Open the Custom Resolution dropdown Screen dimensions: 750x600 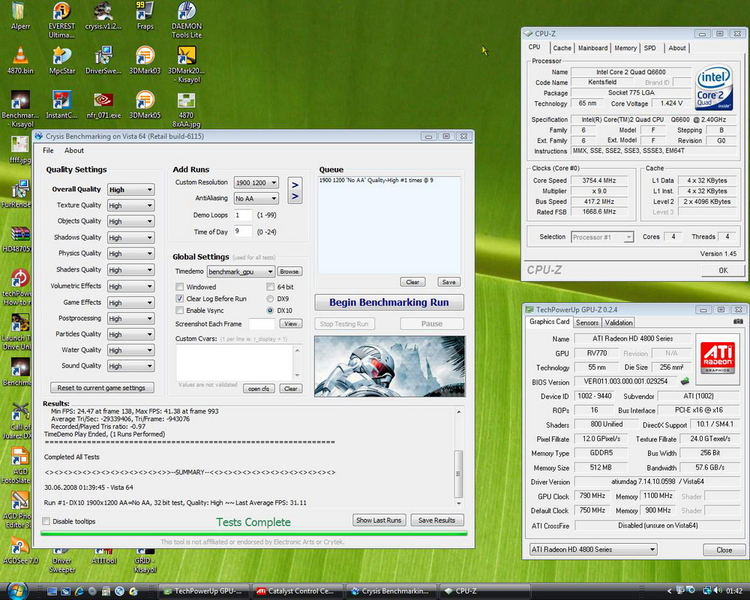[x=256, y=182]
